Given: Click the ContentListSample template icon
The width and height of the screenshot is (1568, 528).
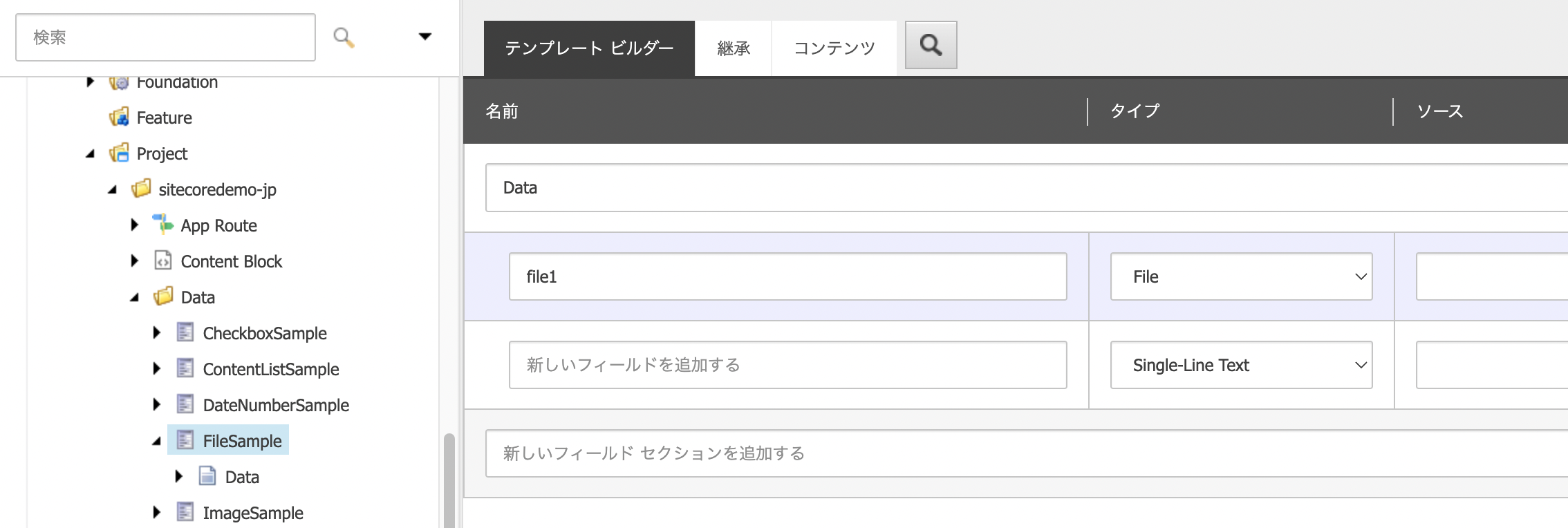Looking at the screenshot, I should 185,368.
